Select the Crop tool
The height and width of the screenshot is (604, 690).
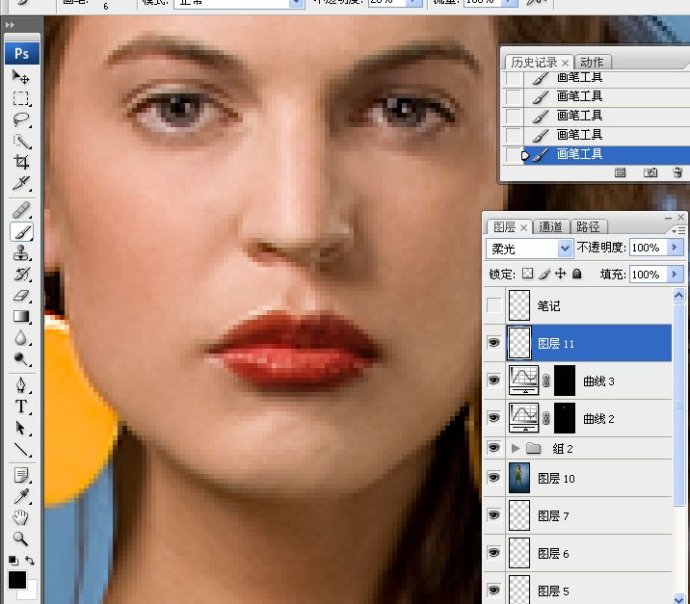pos(21,162)
